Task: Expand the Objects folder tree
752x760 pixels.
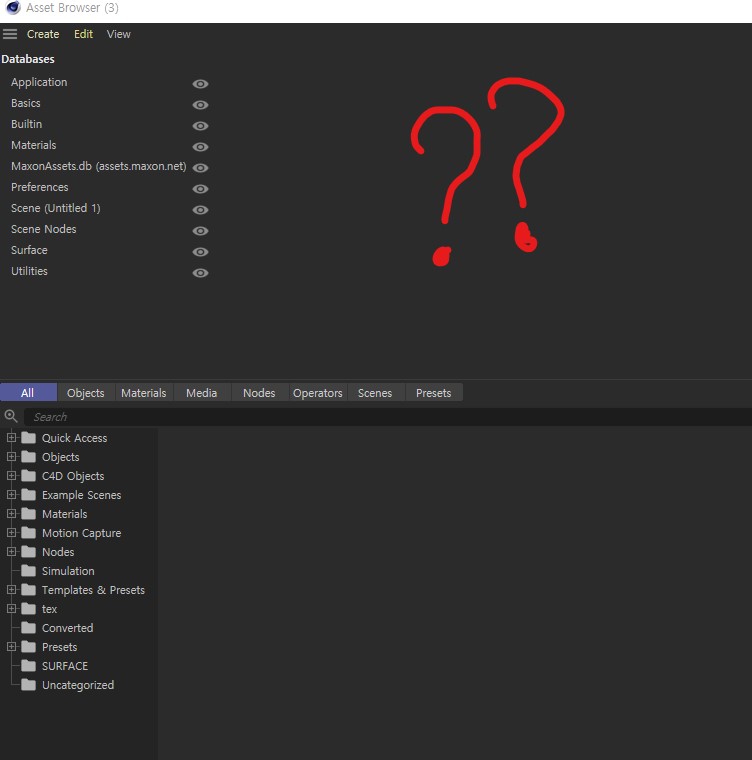Action: pyautogui.click(x=12, y=457)
